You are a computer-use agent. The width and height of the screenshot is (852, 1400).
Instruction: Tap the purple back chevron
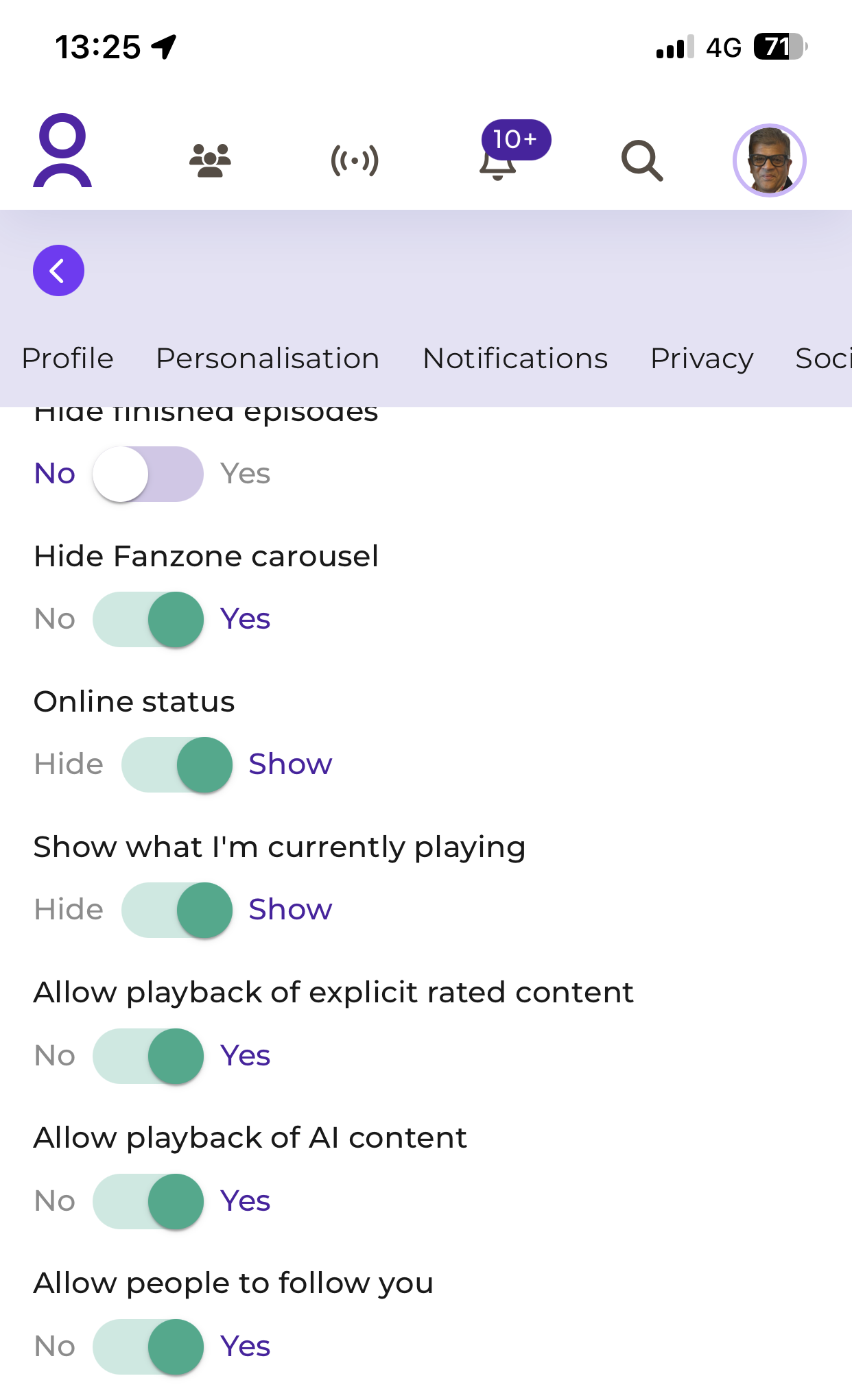tap(58, 270)
